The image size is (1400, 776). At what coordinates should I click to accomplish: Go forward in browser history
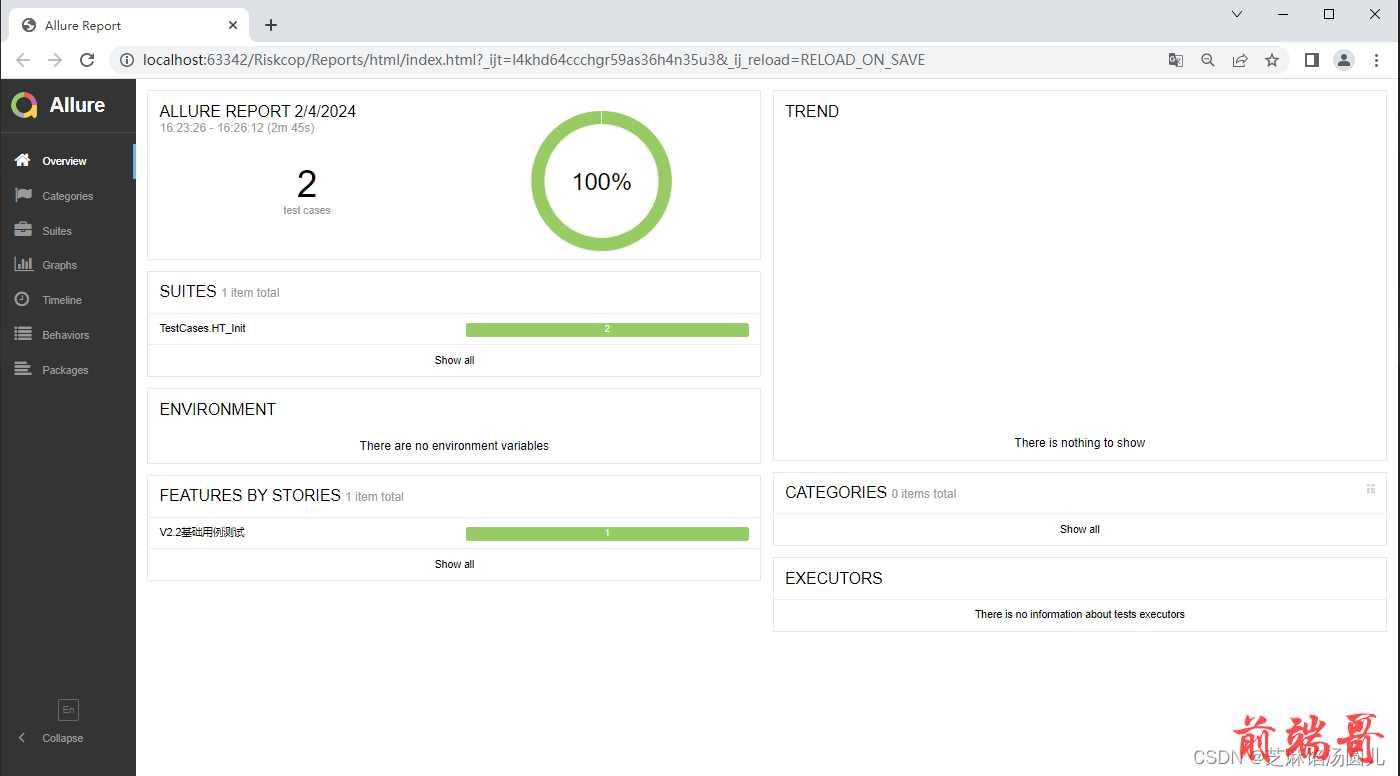(55, 60)
